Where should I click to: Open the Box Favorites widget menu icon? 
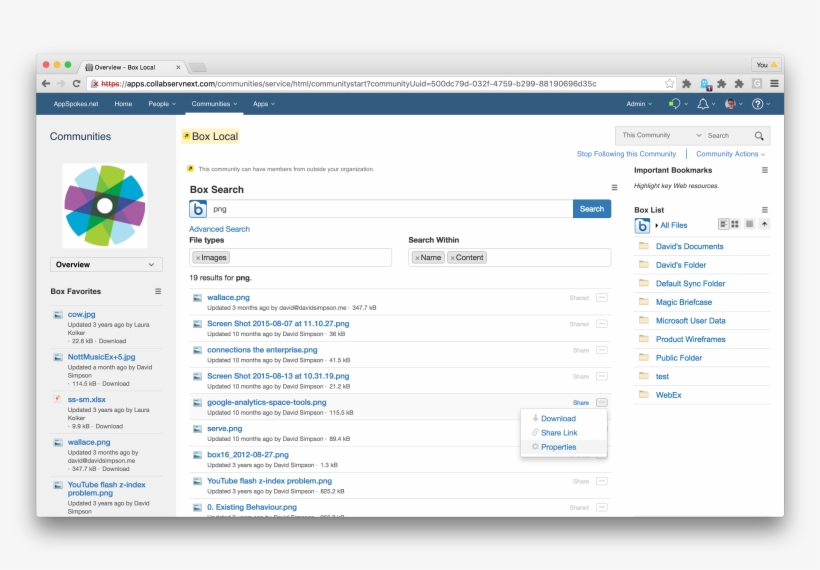158,291
